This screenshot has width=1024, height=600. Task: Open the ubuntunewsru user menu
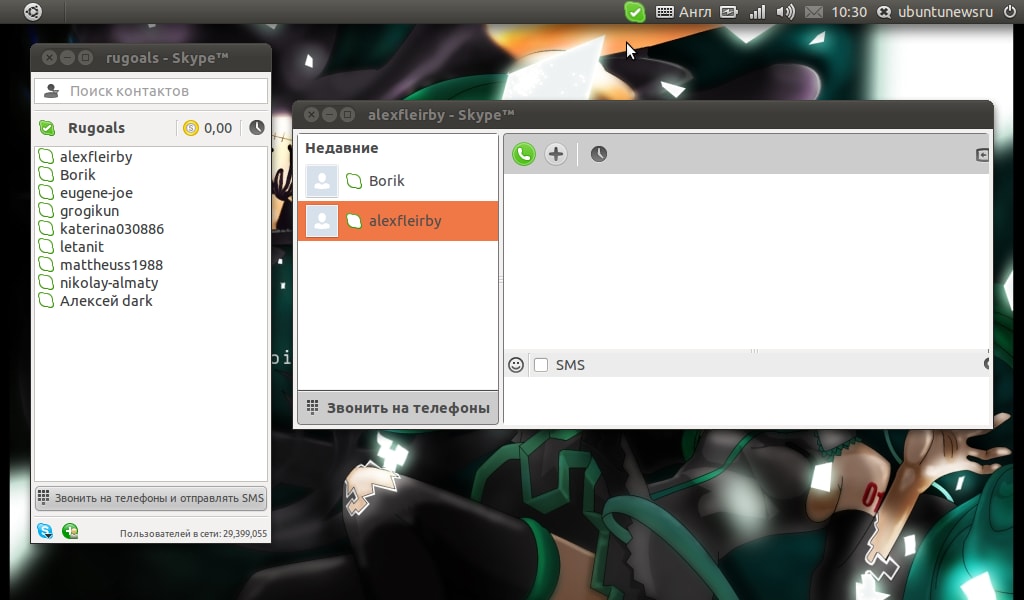coord(936,12)
